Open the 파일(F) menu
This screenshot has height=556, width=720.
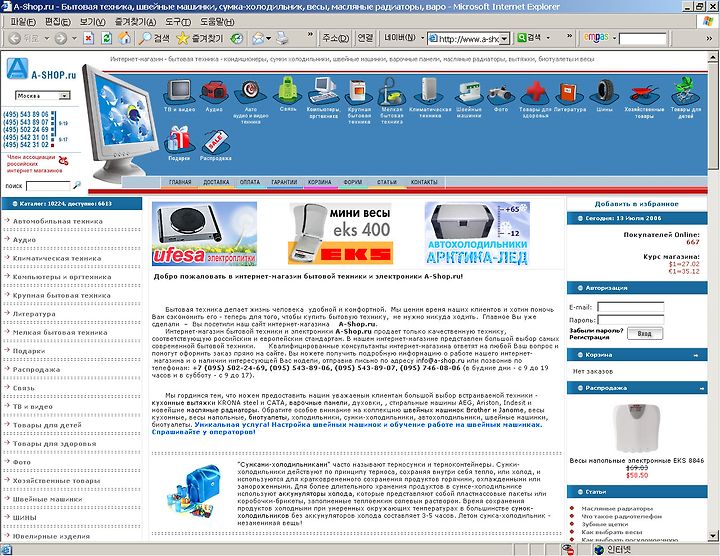[23, 22]
